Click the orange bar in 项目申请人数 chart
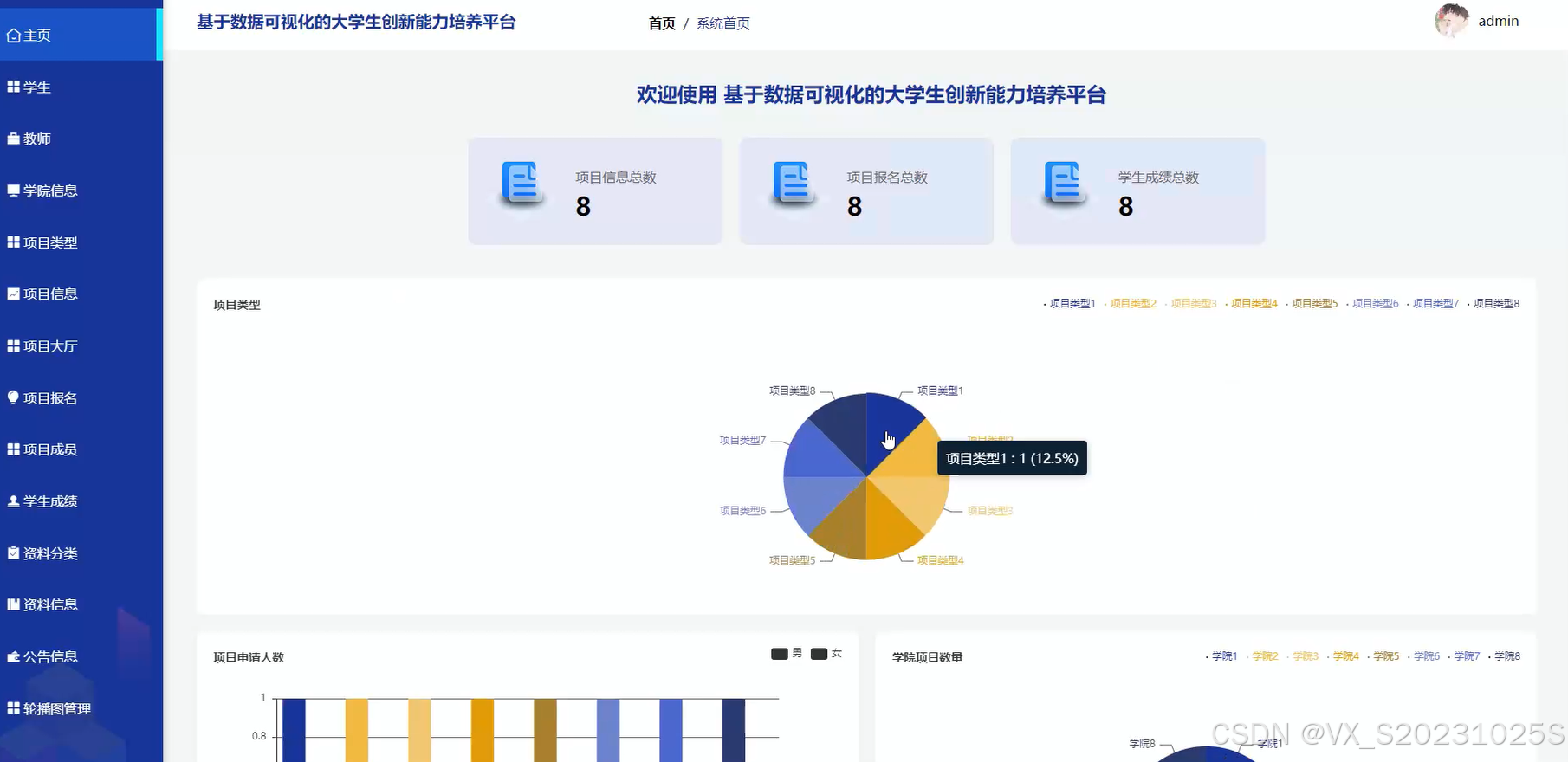Viewport: 1568px width, 762px height. pyautogui.click(x=483, y=730)
